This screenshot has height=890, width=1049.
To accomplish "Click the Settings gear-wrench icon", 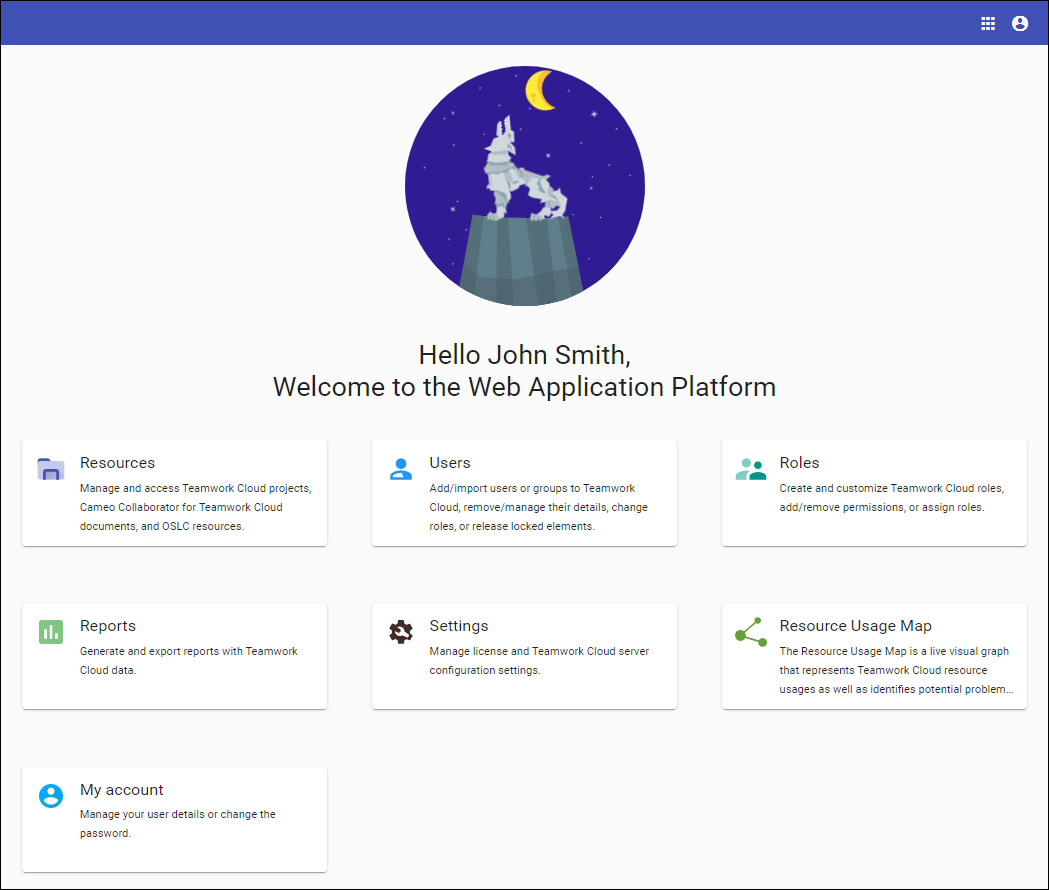I will click(x=401, y=632).
